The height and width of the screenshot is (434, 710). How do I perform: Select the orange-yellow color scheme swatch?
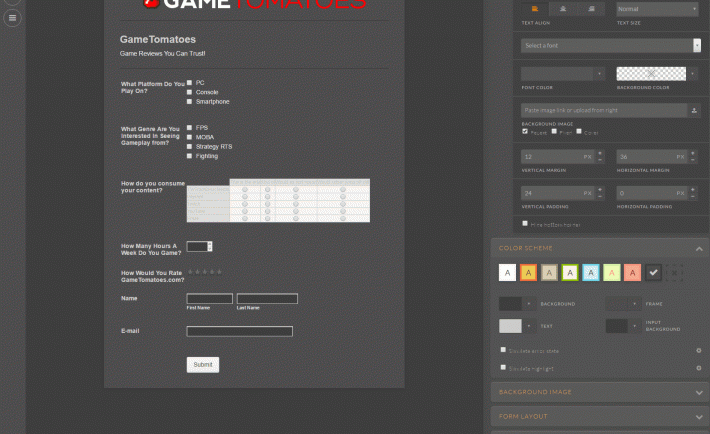tap(528, 273)
